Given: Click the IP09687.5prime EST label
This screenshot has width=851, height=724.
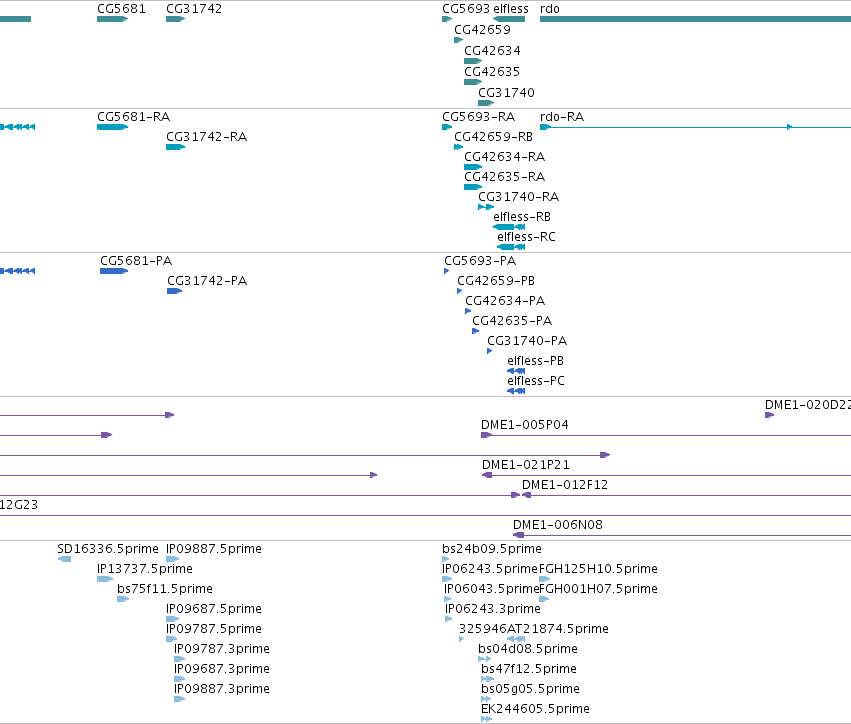Looking at the screenshot, I should pos(213,609).
